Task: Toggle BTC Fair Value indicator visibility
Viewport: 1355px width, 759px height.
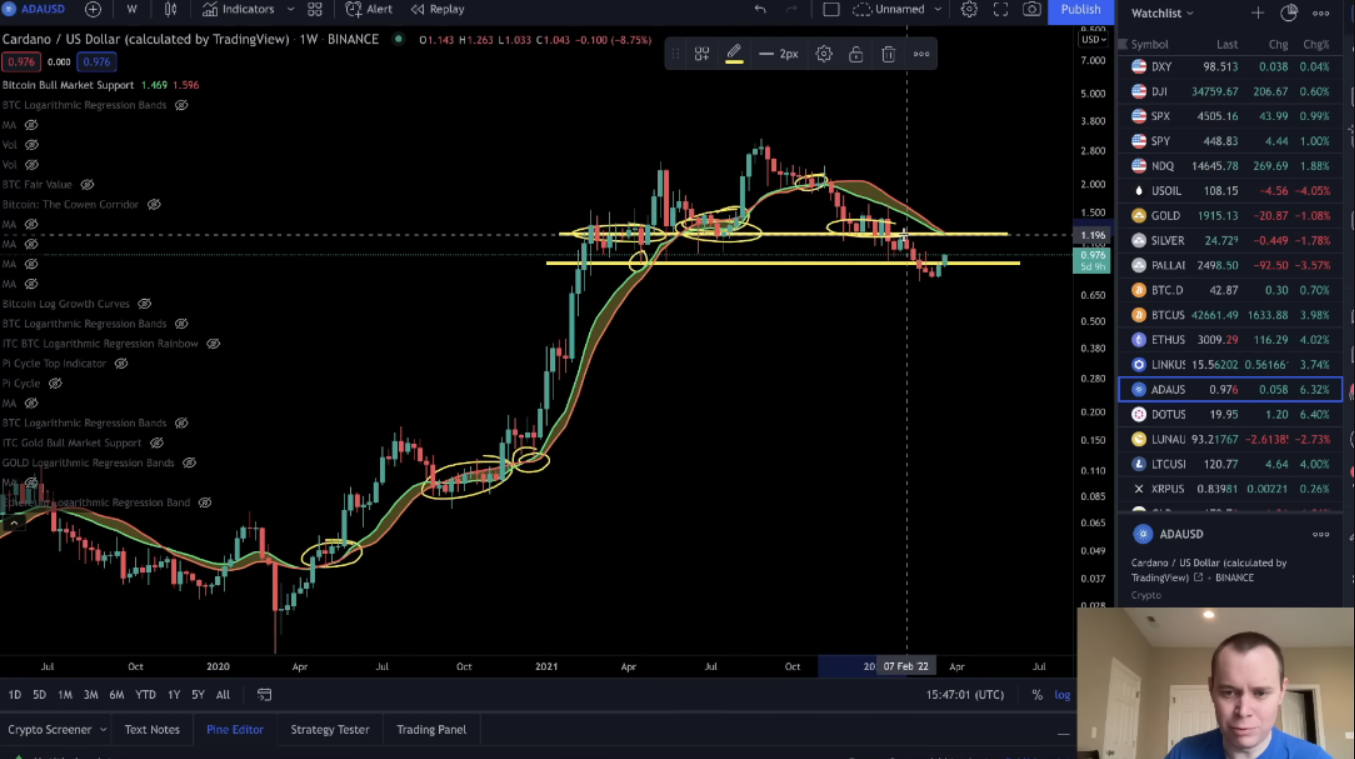Action: 87,184
